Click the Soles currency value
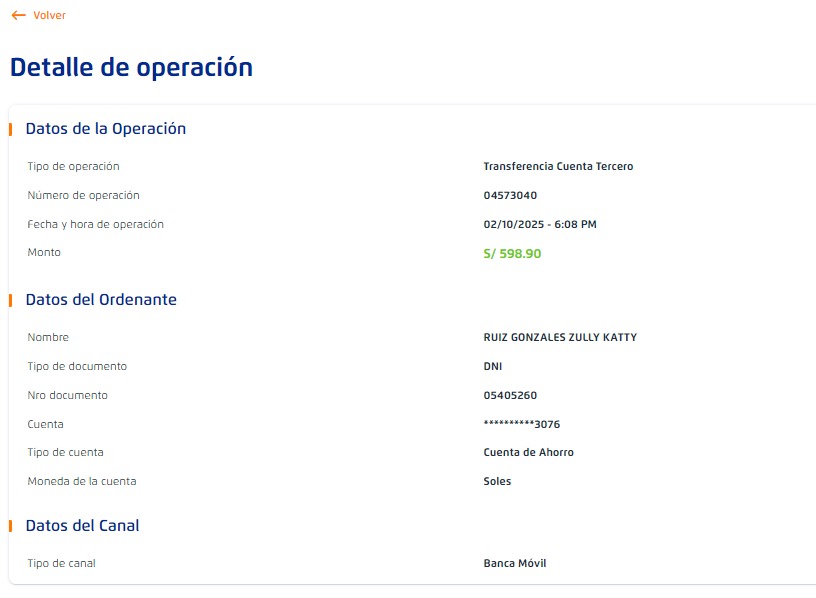Screen dimensions: 816x598 pyautogui.click(x=497, y=482)
